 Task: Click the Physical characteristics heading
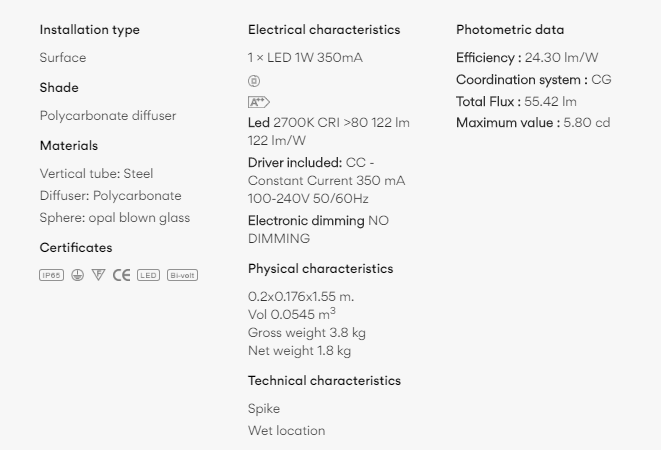(320, 269)
